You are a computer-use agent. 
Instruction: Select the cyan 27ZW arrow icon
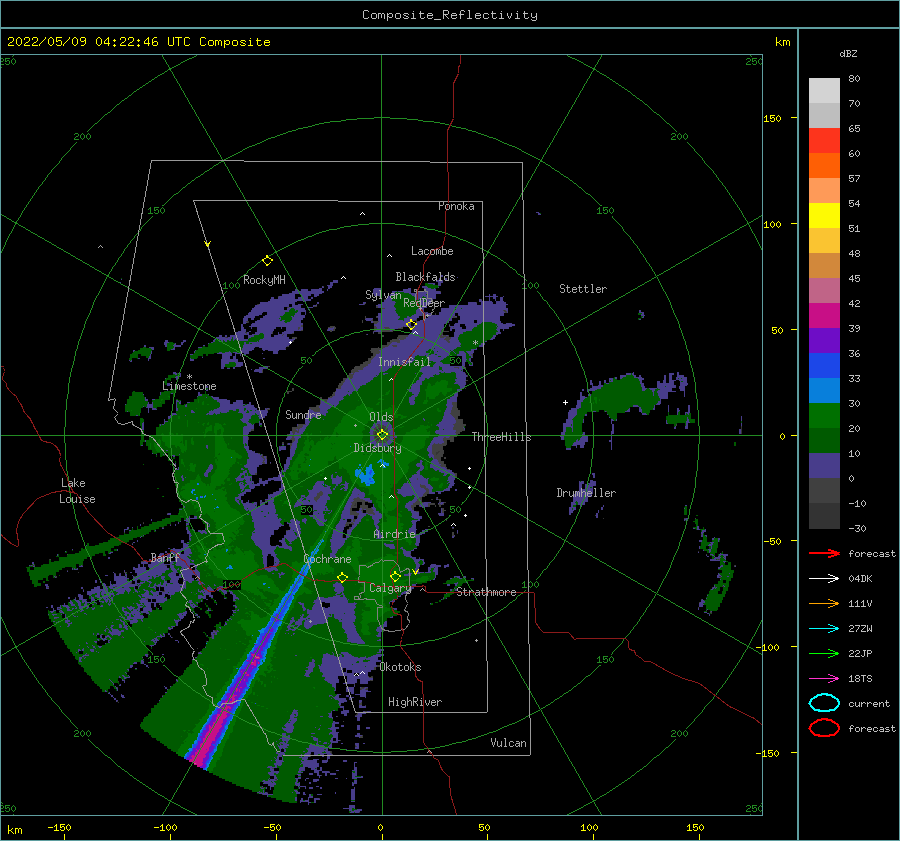click(824, 629)
